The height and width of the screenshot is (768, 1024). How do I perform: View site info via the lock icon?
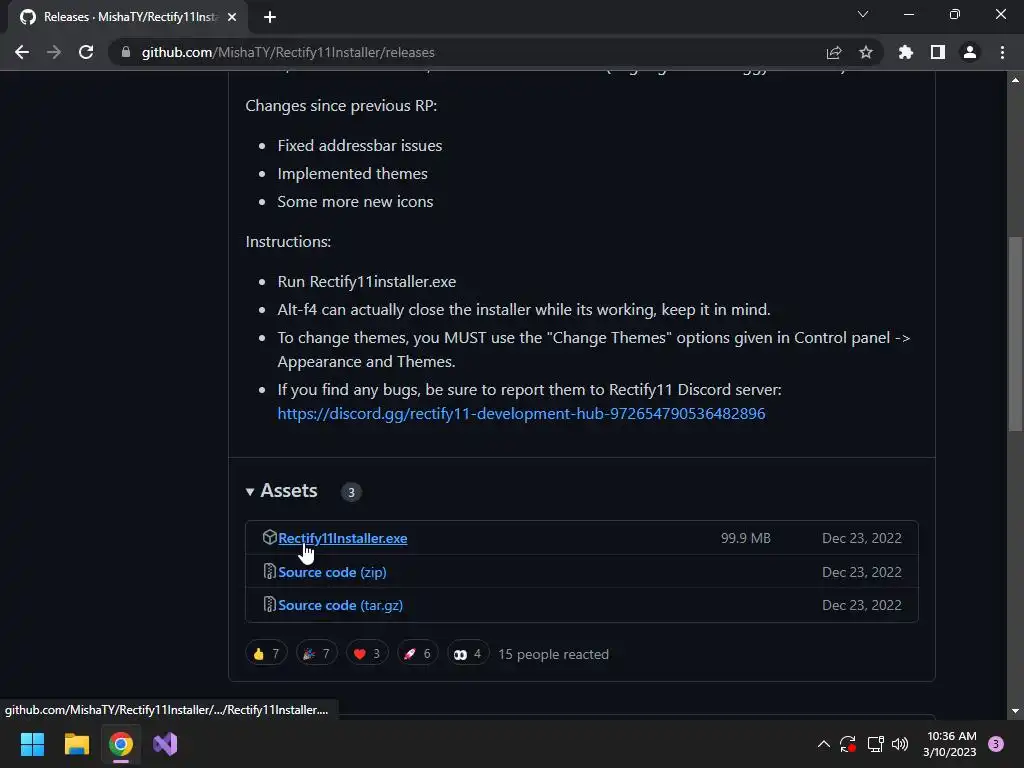126,52
